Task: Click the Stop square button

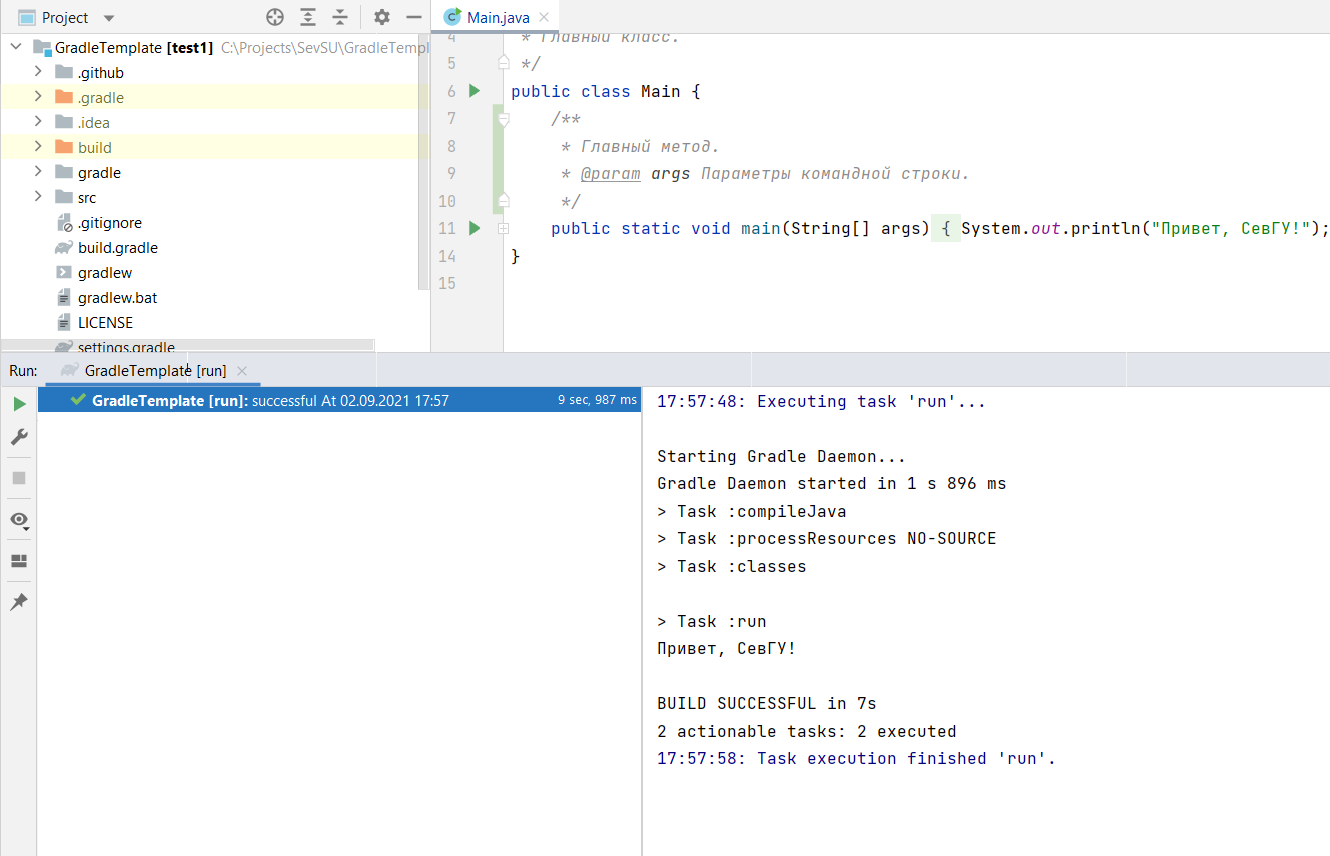Action: point(19,478)
